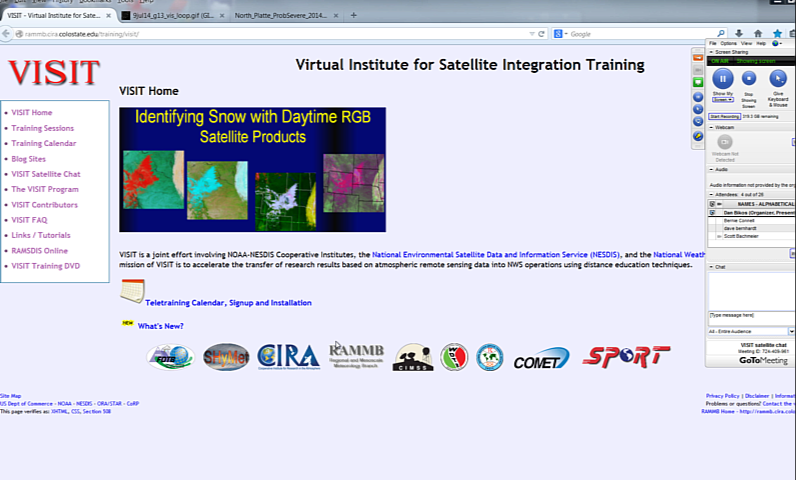The width and height of the screenshot is (796, 480).
Task: Click Give Keyboard & Mouse icon
Action: (x=776, y=79)
